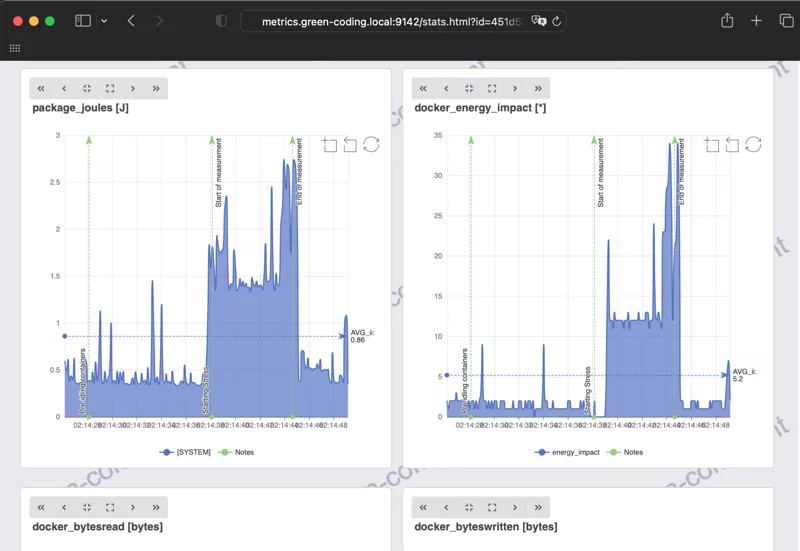Screen dimensions: 800x551
Task: Reload the current page
Action: coord(557,21)
